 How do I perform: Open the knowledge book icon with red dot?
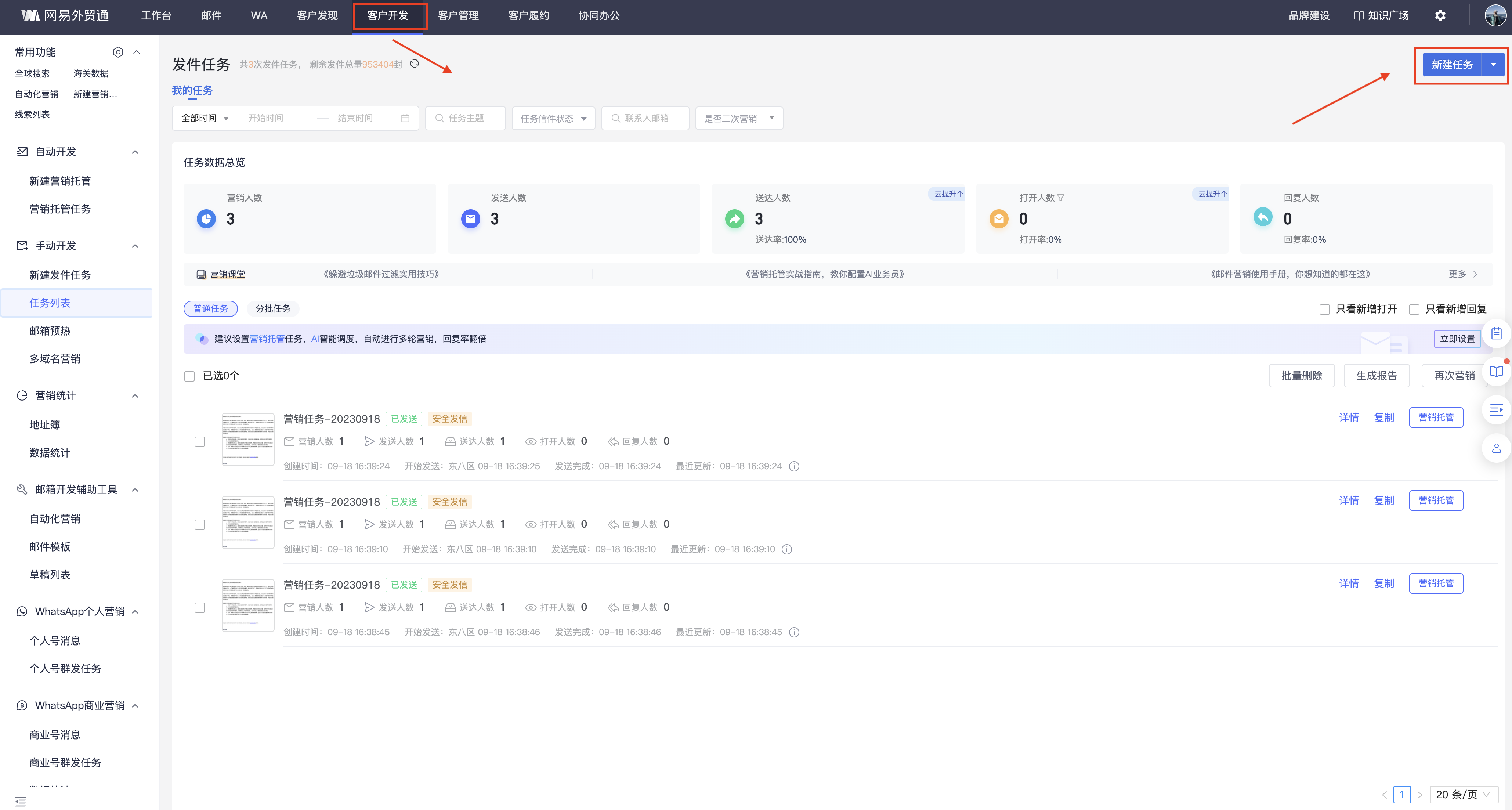[x=1497, y=371]
